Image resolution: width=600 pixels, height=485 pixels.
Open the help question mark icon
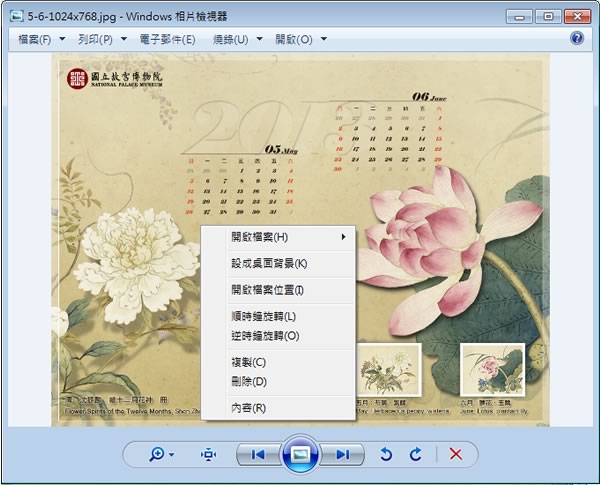tap(577, 38)
